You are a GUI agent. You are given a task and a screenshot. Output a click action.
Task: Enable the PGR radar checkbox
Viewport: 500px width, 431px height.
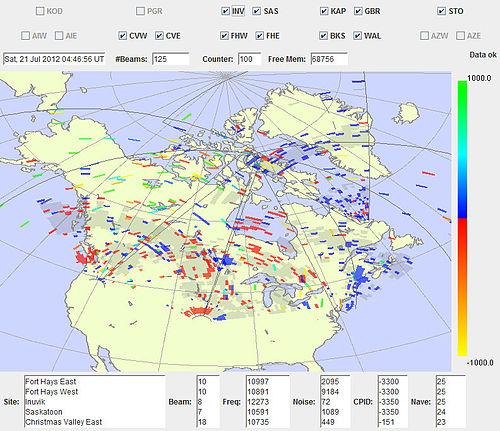[140, 11]
